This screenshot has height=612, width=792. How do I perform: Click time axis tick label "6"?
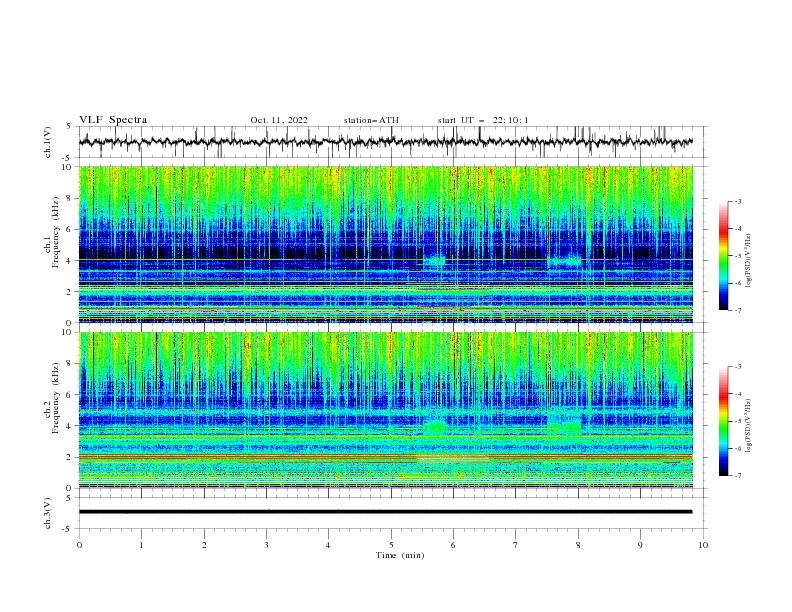coord(453,545)
